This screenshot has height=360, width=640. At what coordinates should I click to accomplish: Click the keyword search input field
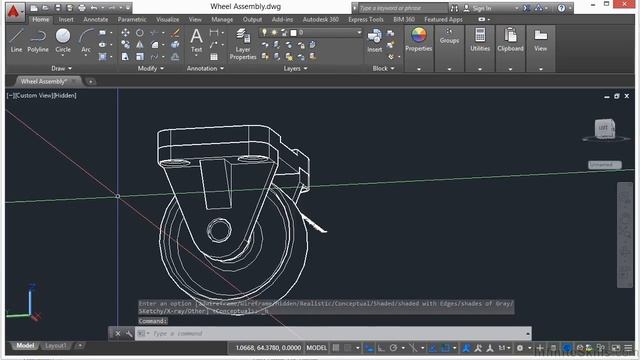point(402,8)
